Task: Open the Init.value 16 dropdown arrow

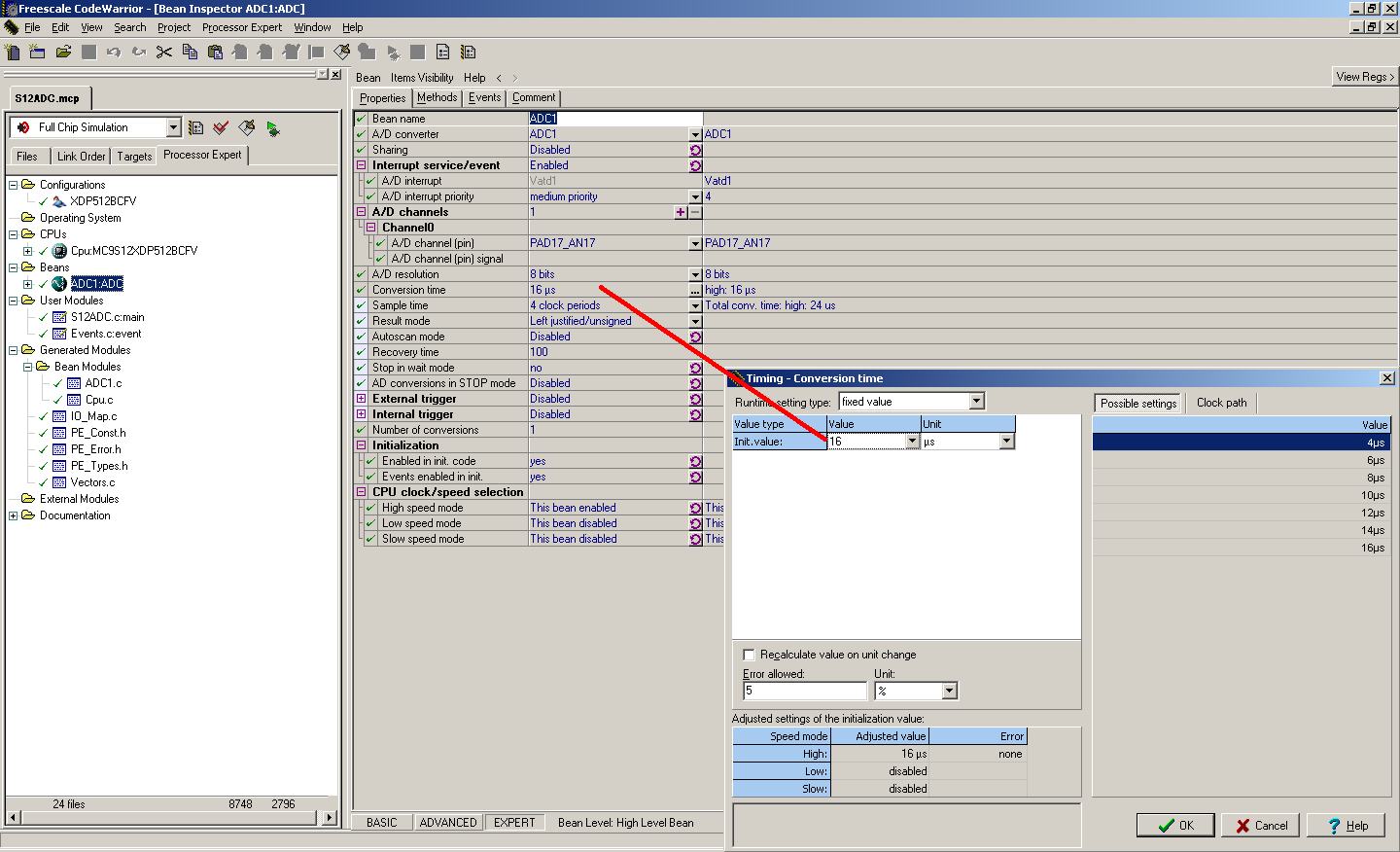Action: 912,442
